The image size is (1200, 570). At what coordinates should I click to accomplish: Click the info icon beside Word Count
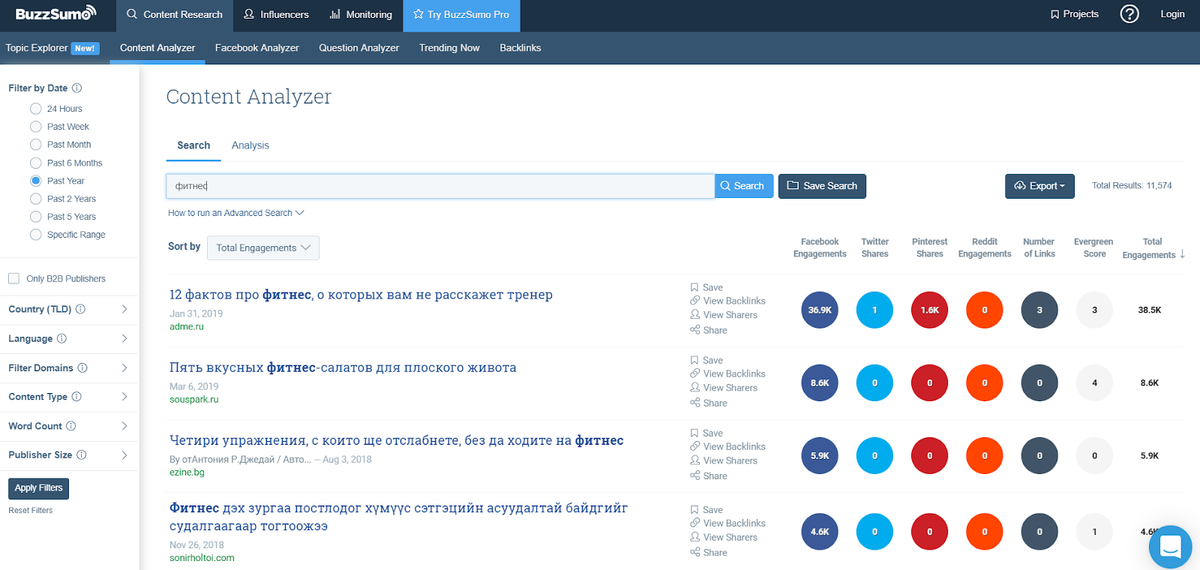[x=71, y=426]
